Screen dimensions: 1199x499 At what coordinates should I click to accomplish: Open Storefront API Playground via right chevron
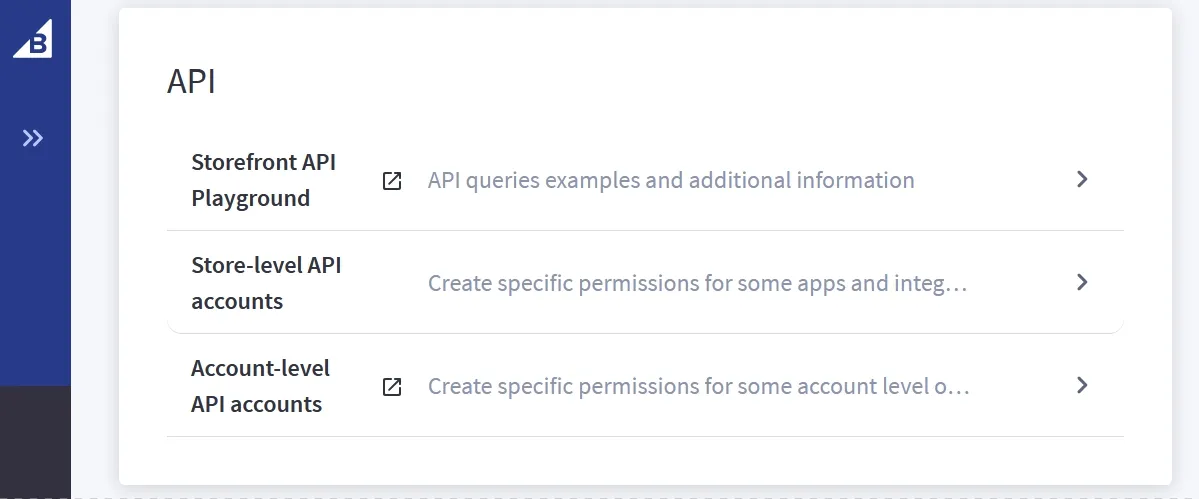click(1081, 180)
